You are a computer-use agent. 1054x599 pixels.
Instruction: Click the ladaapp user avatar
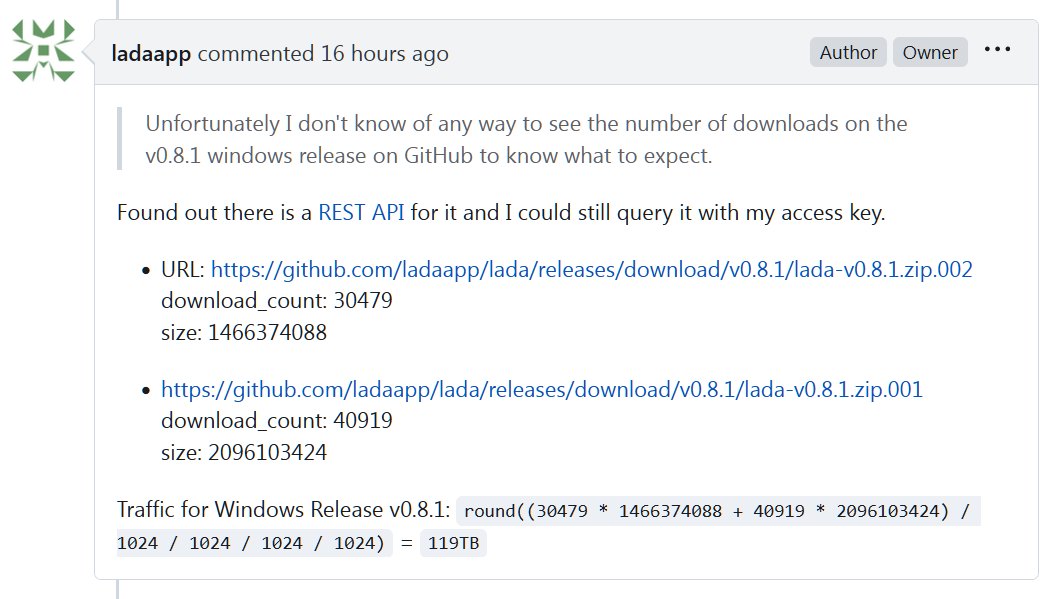pos(44,52)
